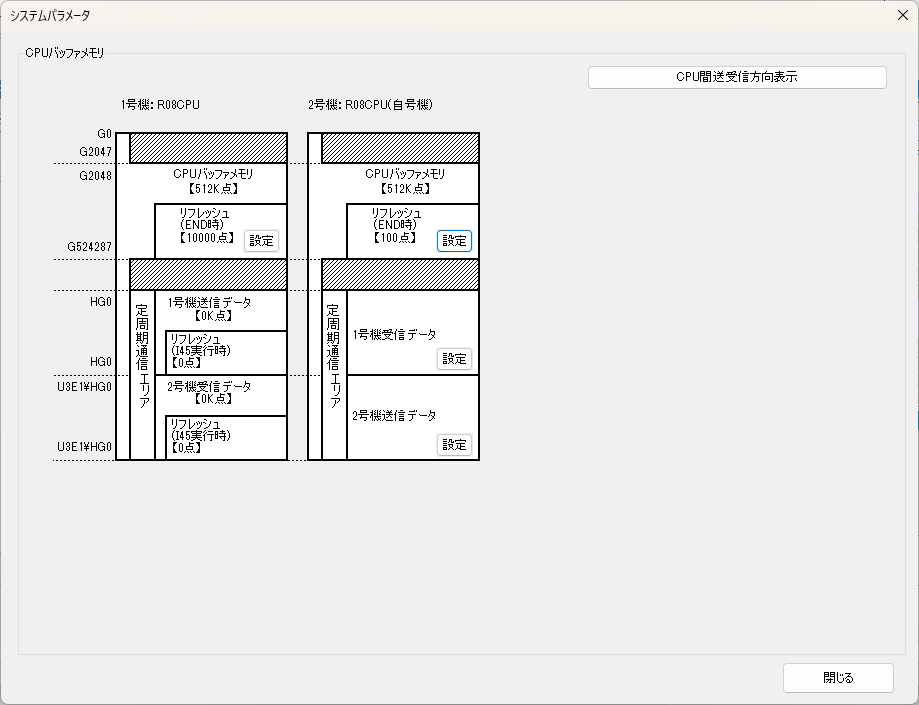Click the G524287 address label
The height and width of the screenshot is (705, 919).
point(89,246)
